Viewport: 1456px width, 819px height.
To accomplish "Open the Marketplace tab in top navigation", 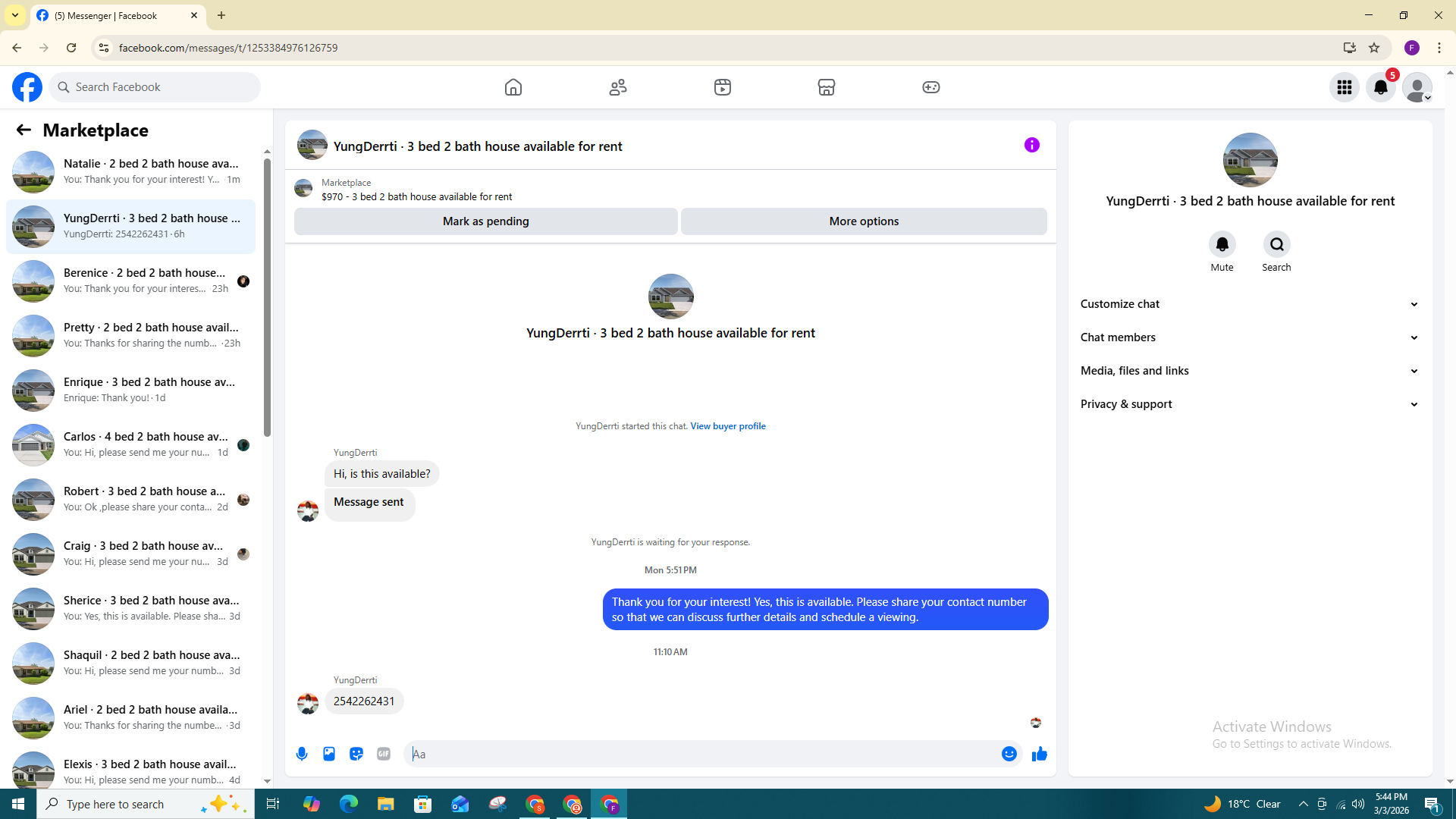I will [x=826, y=87].
